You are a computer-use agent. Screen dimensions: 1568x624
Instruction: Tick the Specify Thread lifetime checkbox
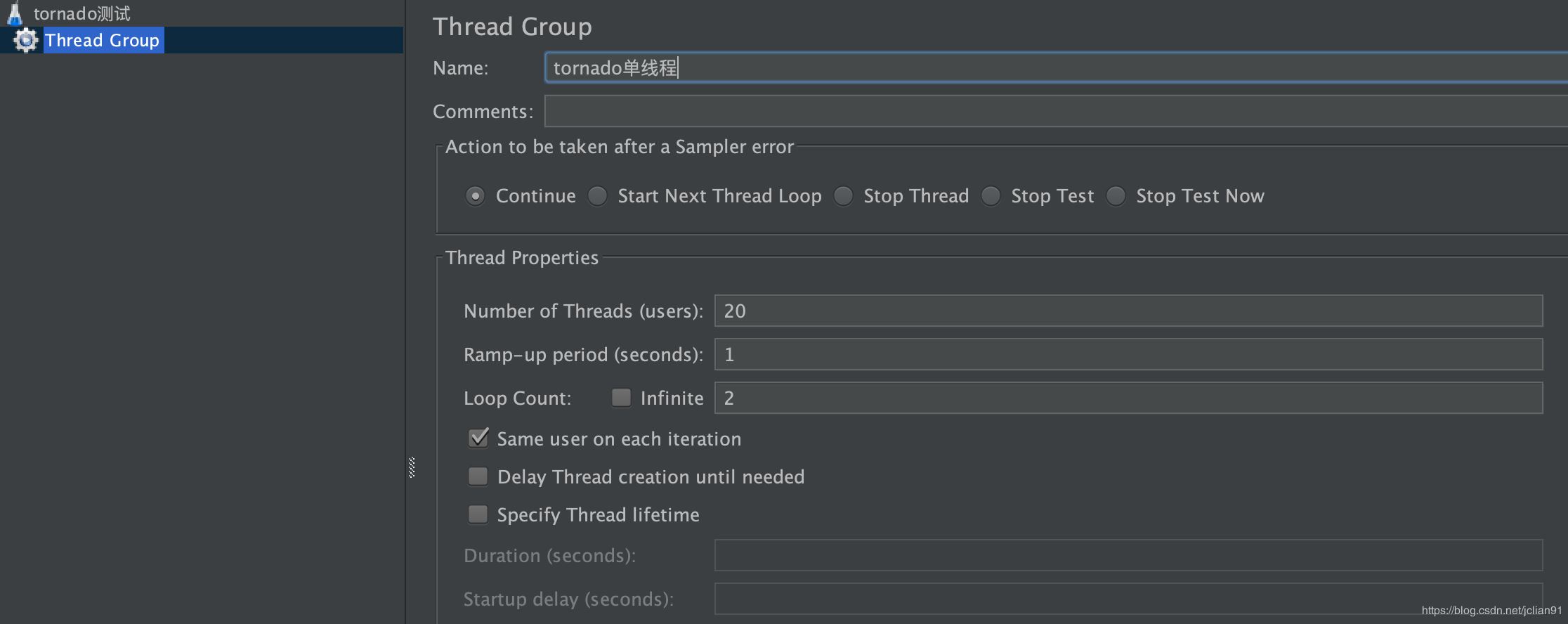pyautogui.click(x=478, y=514)
